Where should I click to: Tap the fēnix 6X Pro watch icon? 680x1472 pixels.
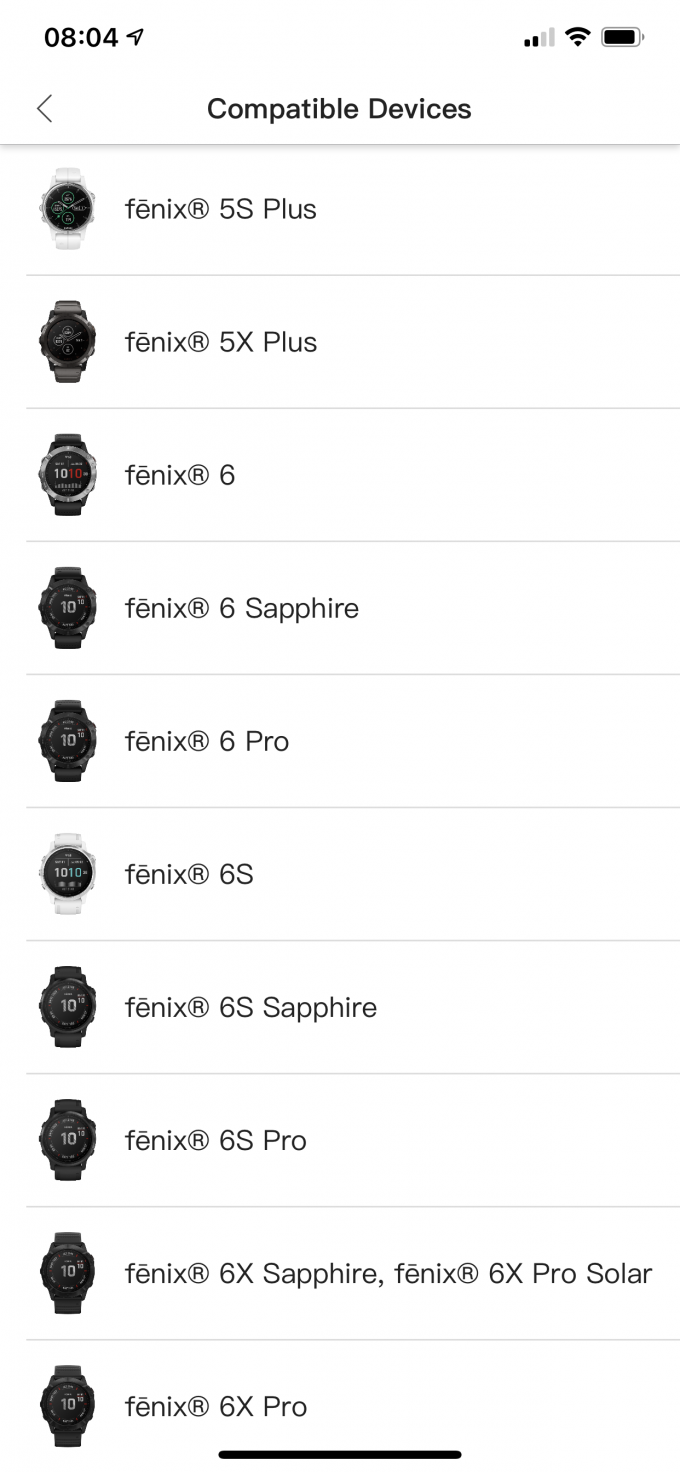[x=68, y=1406]
